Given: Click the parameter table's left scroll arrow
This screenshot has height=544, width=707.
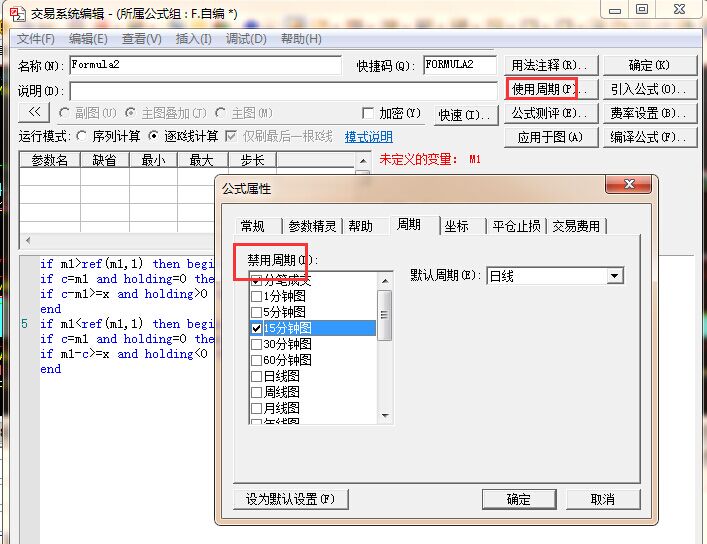Looking at the screenshot, I should click(27, 240).
